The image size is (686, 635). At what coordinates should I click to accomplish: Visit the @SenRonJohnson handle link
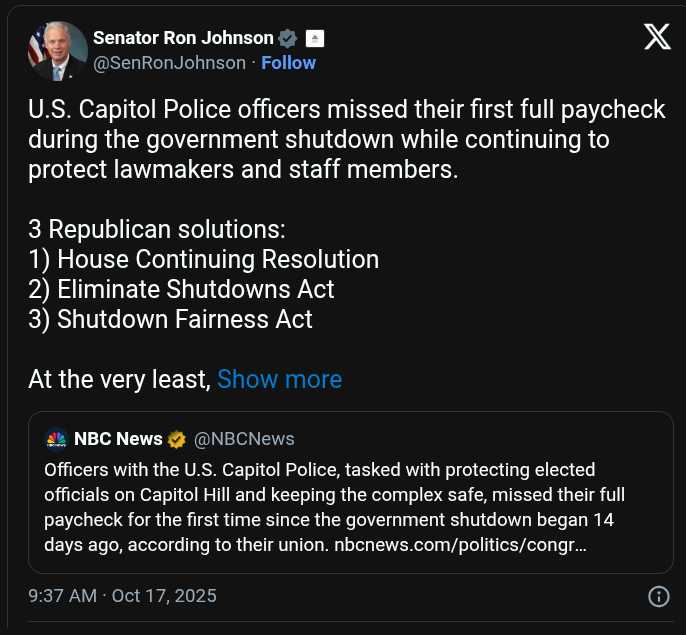[169, 63]
